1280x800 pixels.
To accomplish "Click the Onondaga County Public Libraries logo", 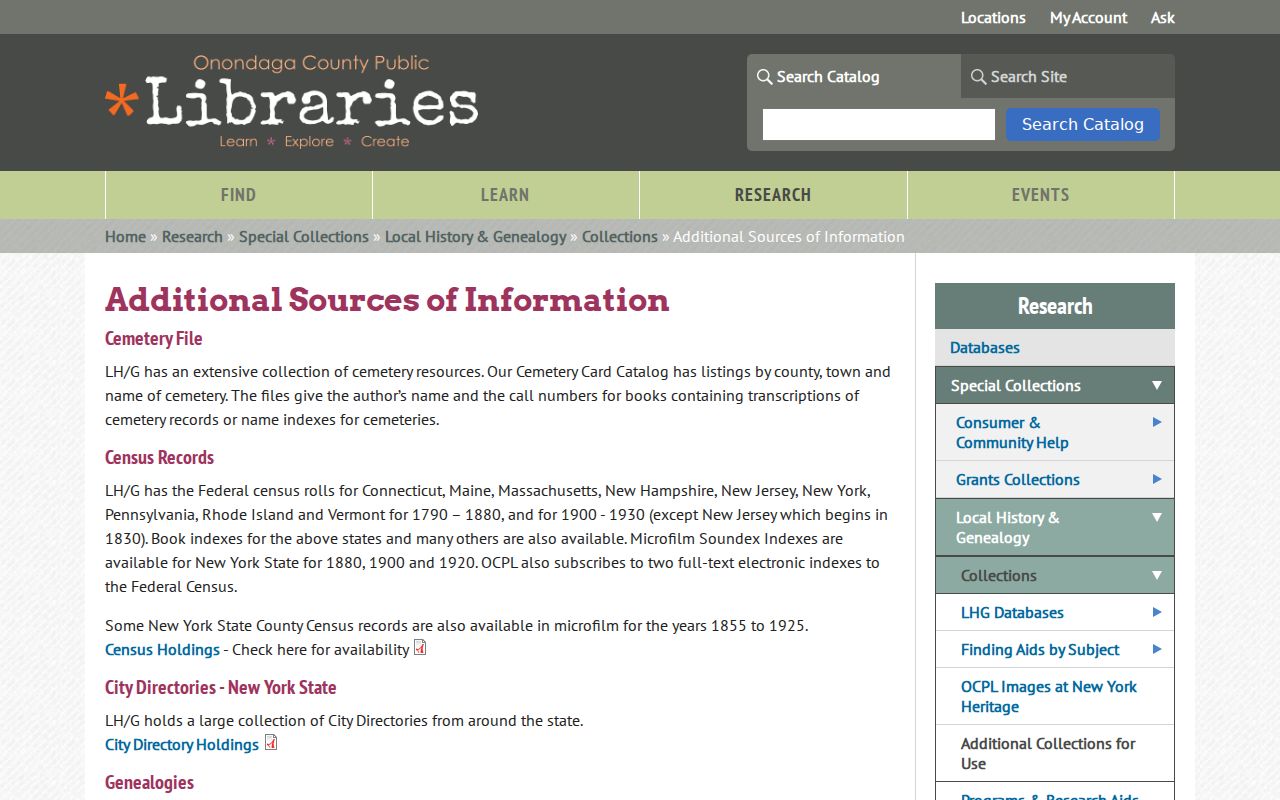I will (291, 102).
